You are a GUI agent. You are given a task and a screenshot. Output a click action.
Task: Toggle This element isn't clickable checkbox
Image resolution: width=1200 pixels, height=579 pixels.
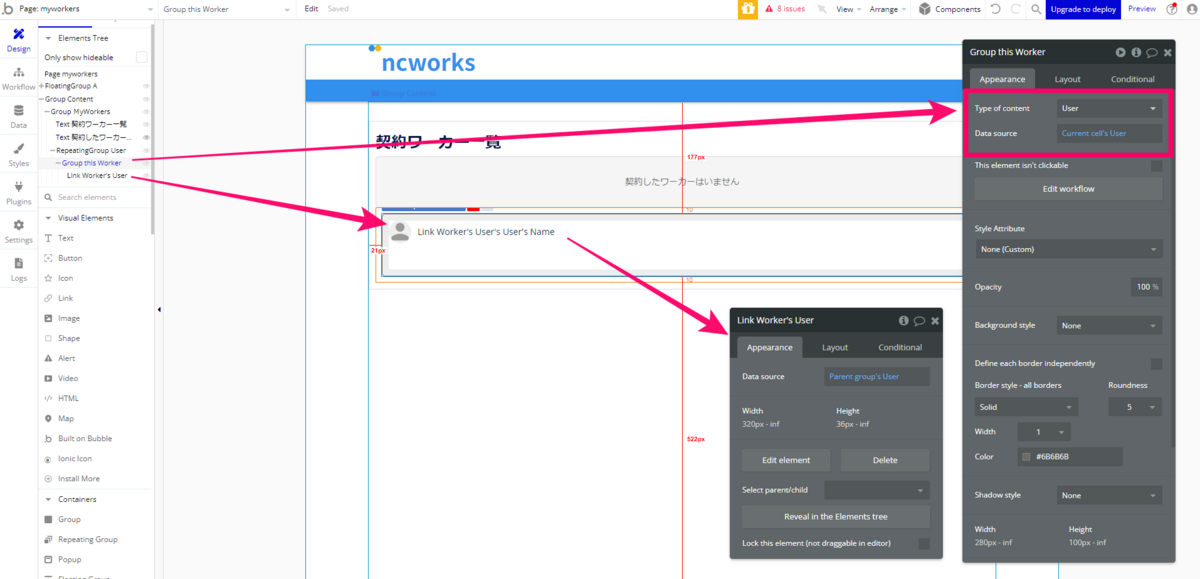(x=1156, y=165)
